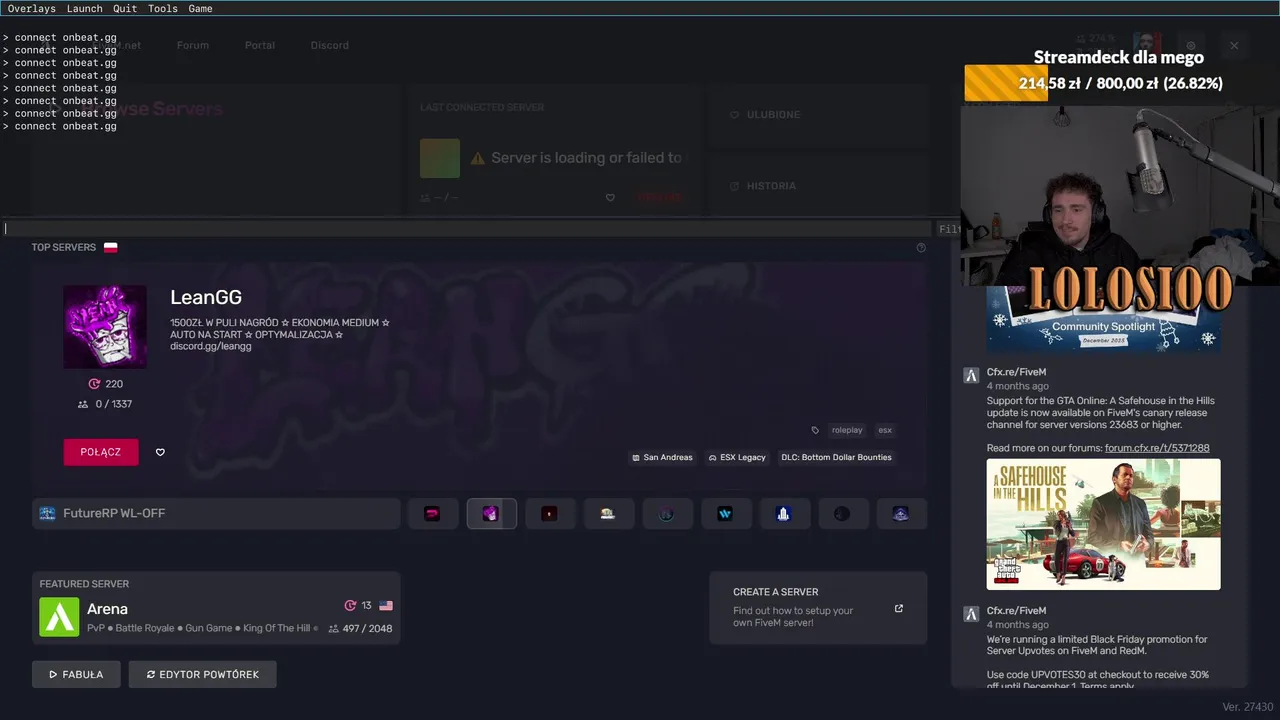The image size is (1280, 720).
Task: Select the esx tag
Action: 885,430
